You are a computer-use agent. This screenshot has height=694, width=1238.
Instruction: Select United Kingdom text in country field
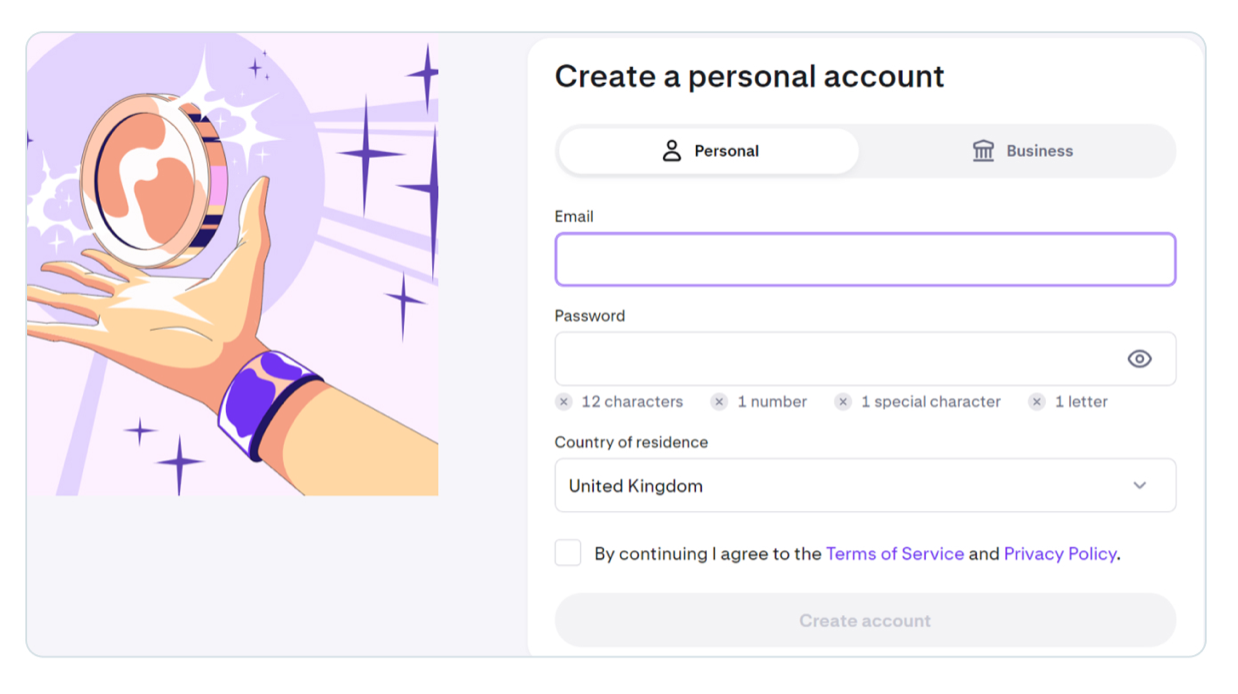[636, 486]
